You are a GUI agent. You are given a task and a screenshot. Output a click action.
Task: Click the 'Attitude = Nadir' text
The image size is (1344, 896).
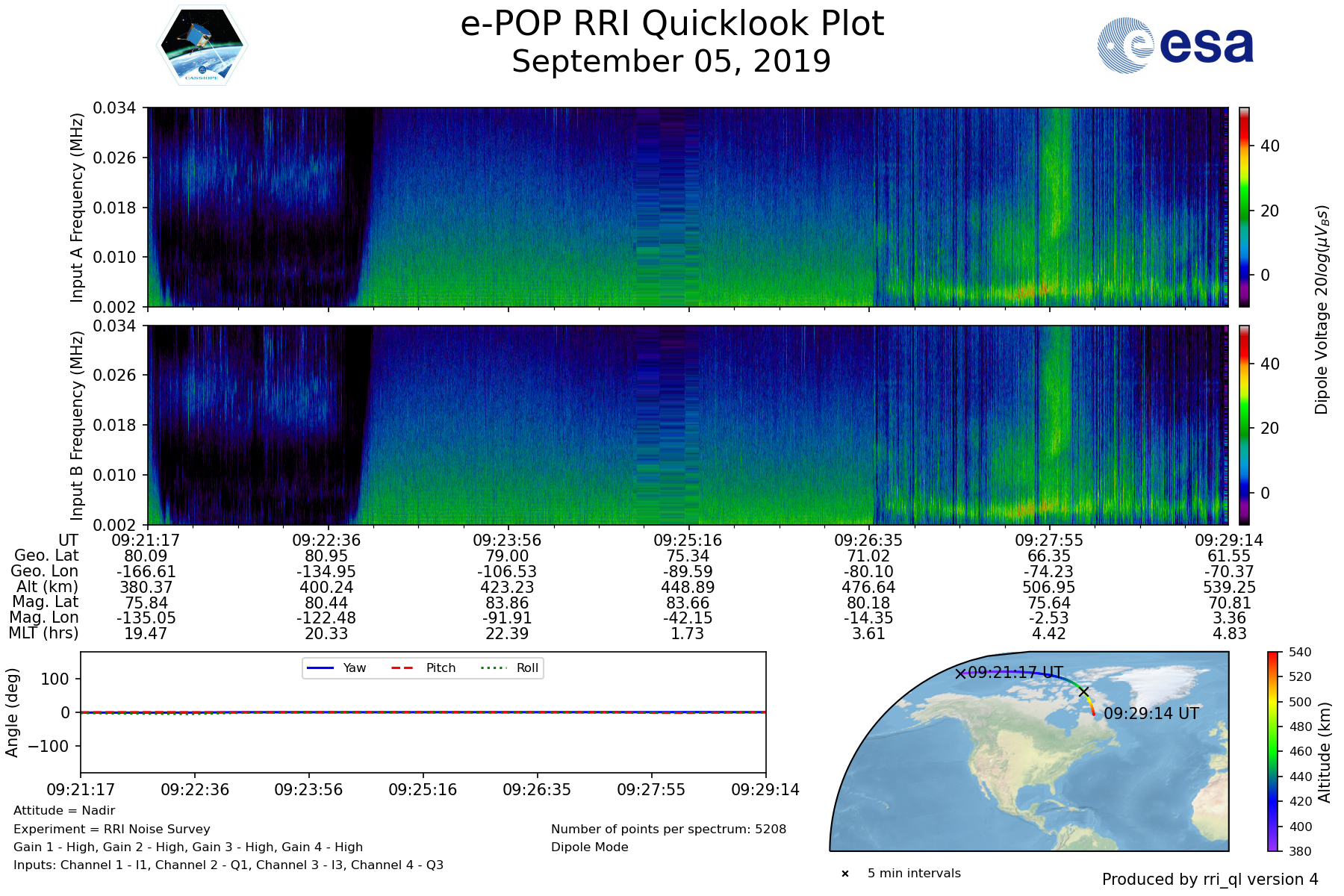(x=64, y=811)
